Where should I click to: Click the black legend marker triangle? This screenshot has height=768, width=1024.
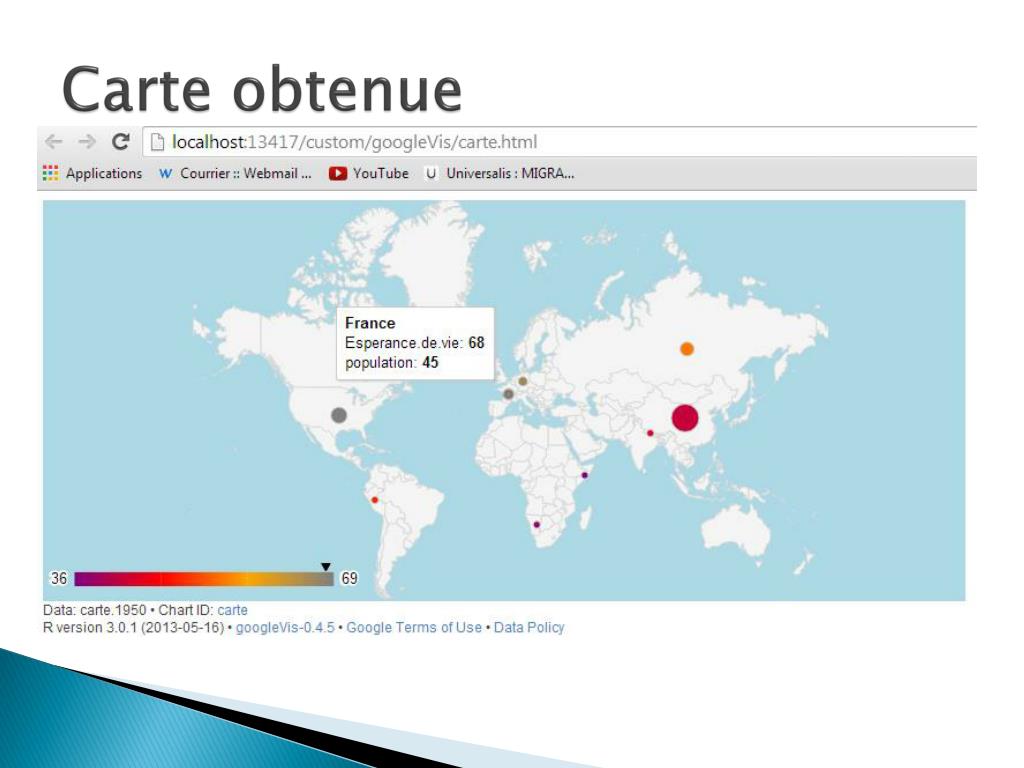326,567
